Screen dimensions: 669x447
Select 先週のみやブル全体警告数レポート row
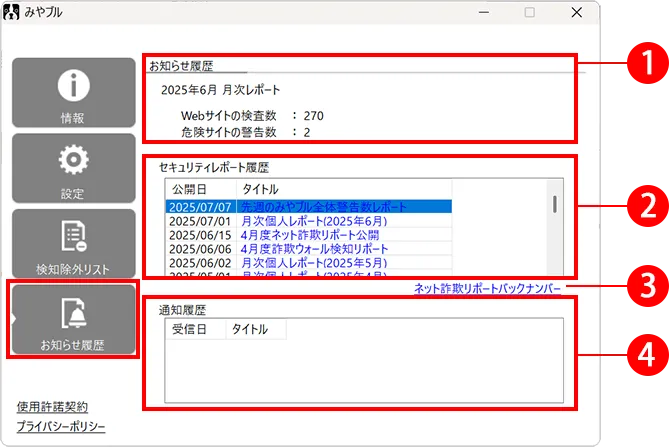pos(308,207)
